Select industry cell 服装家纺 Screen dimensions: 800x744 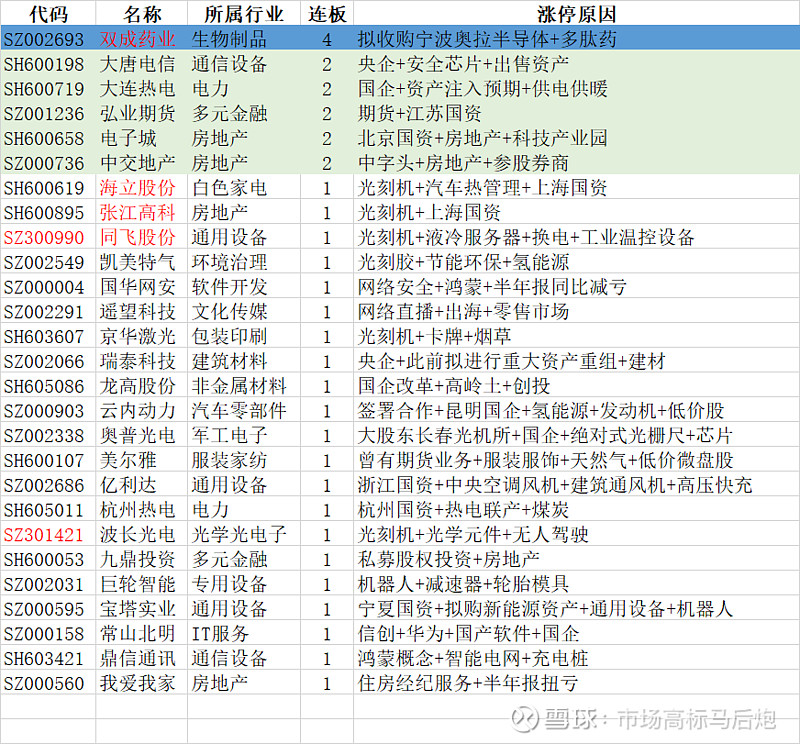(229, 461)
